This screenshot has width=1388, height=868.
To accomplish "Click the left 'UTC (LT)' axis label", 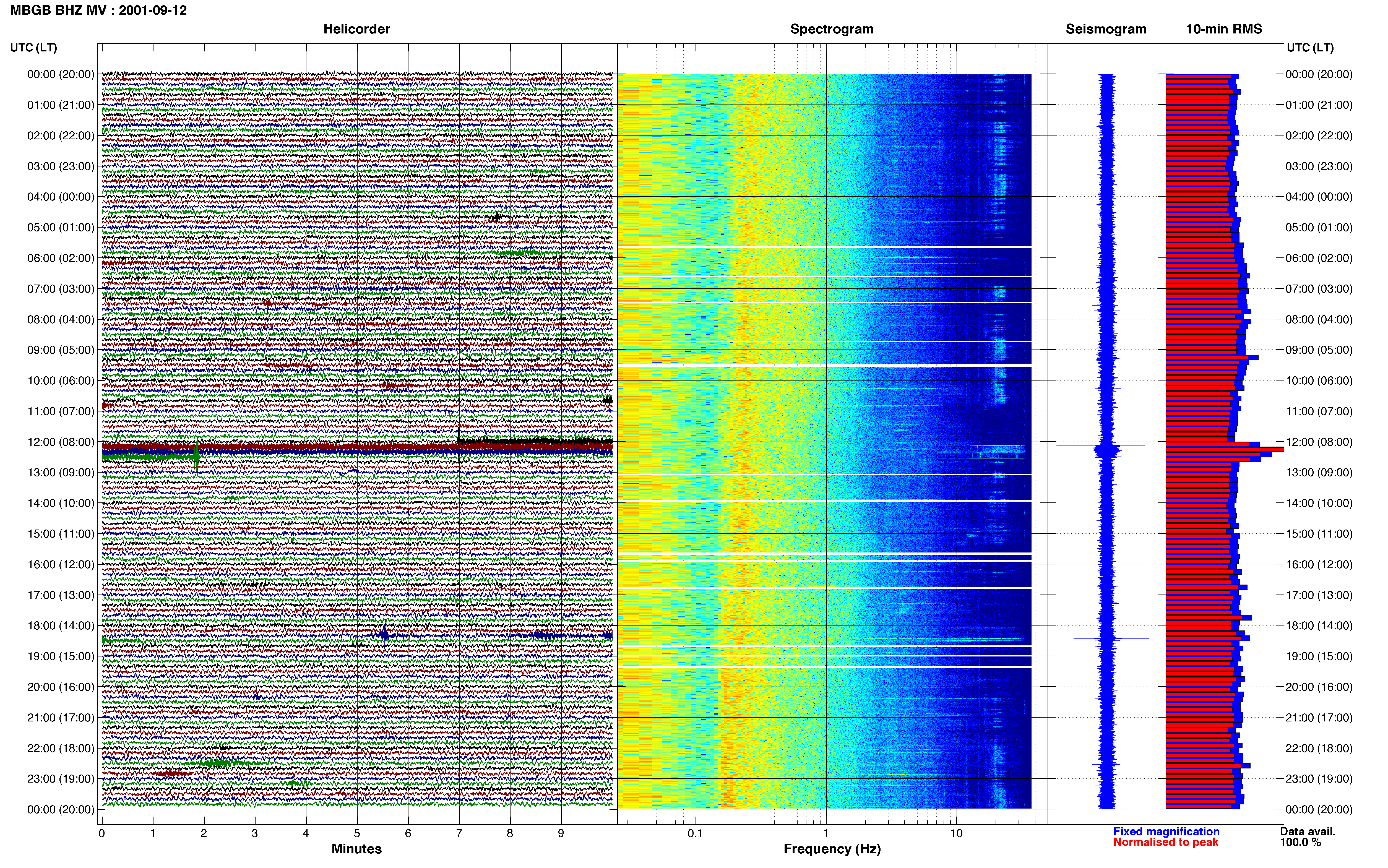I will tap(33, 48).
